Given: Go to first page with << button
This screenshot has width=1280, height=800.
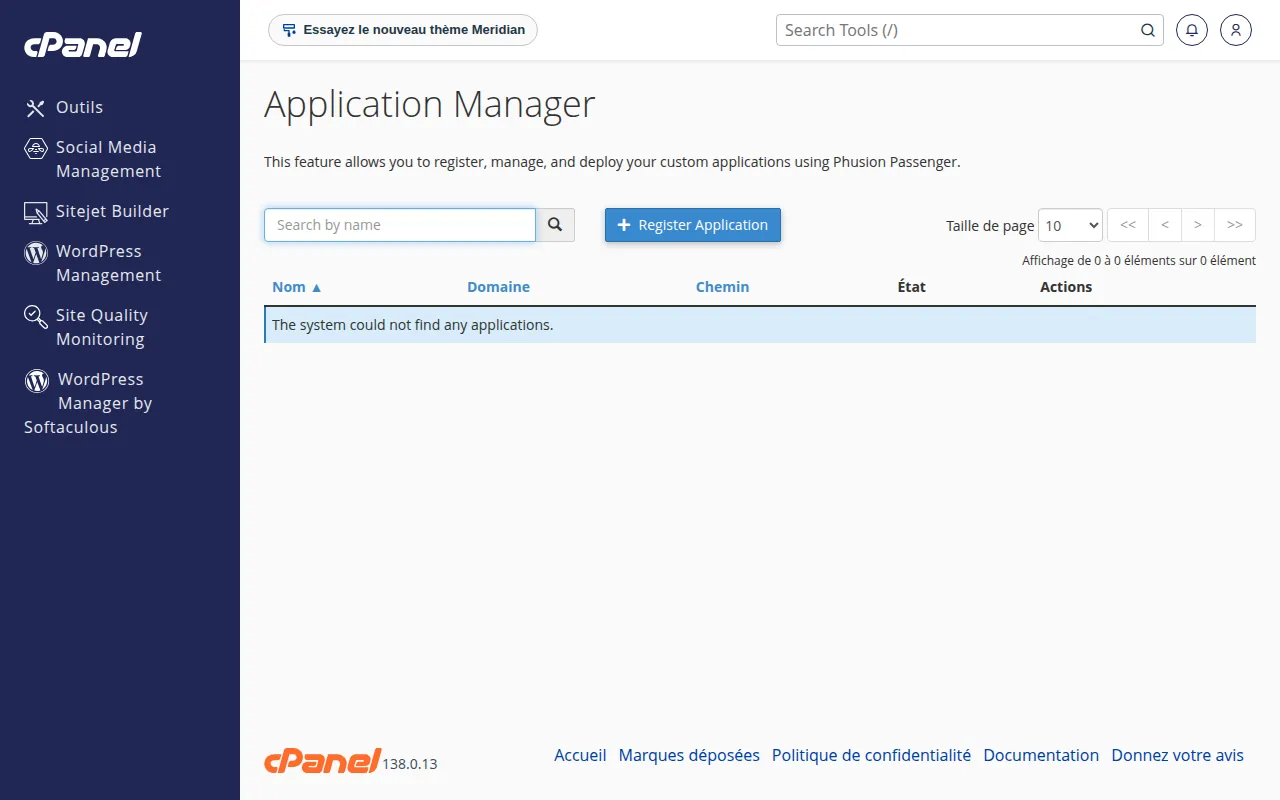Looking at the screenshot, I should click(1128, 225).
